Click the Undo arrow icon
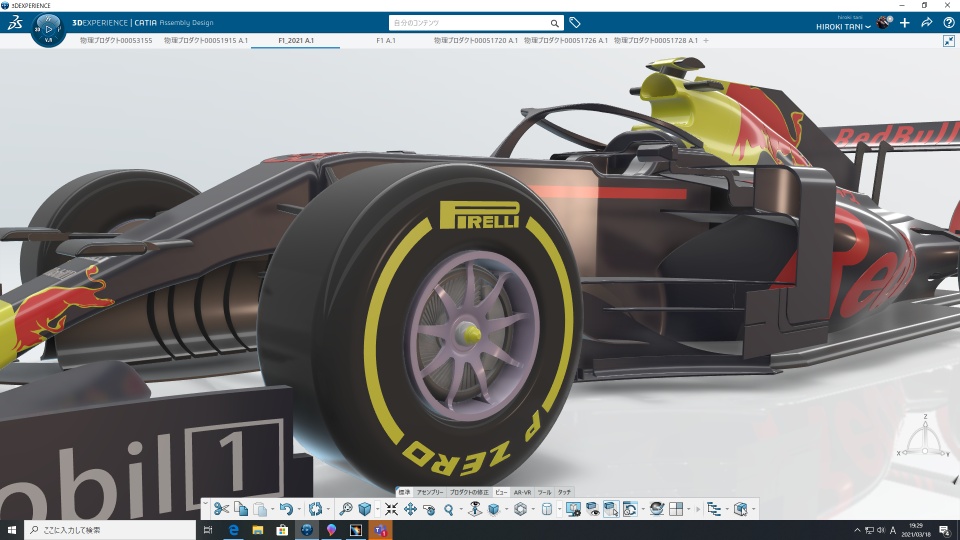Viewport: 960px width, 540px height. click(x=286, y=509)
